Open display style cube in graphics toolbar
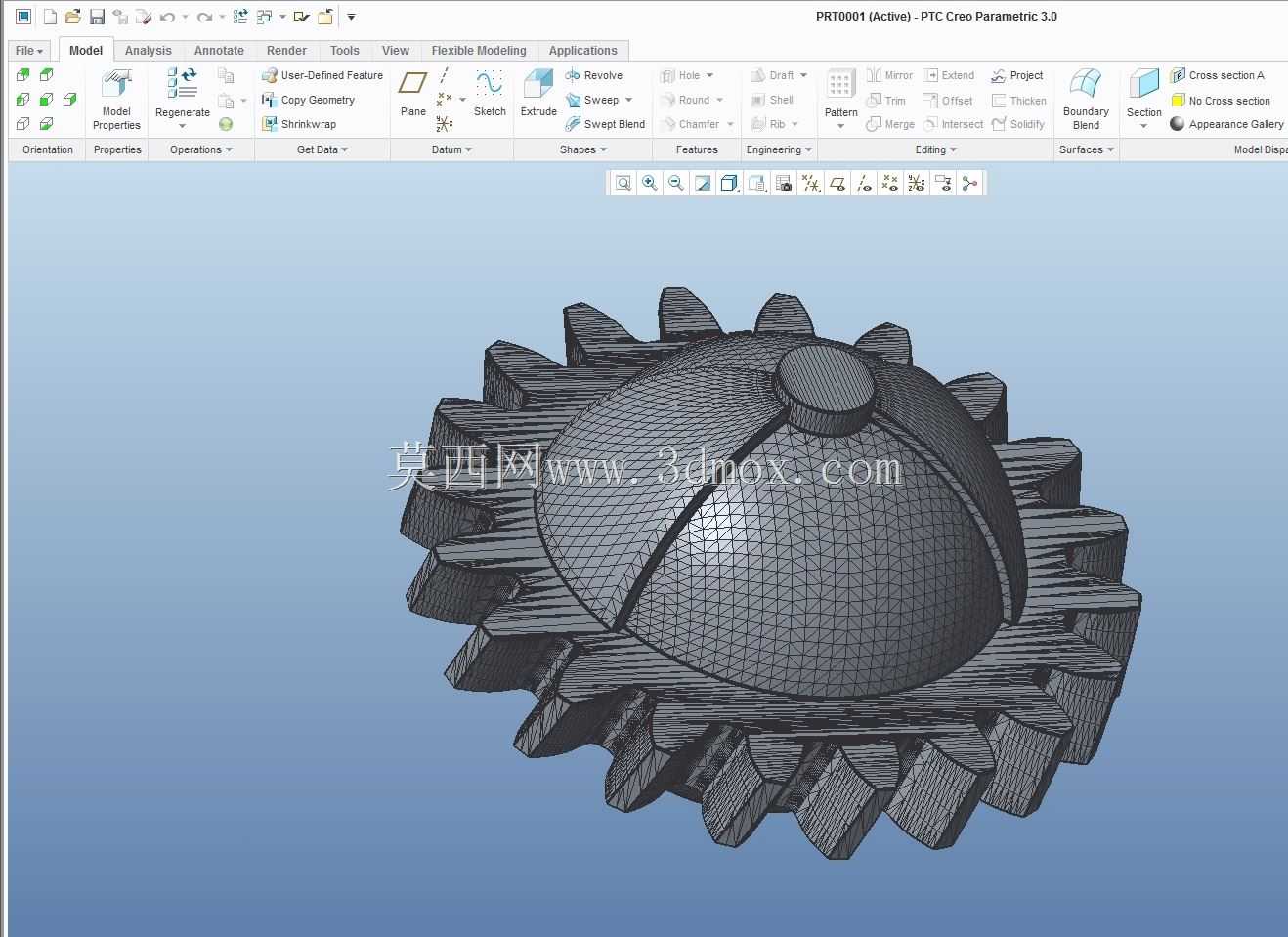This screenshot has height=937, width=1288. coord(729,183)
